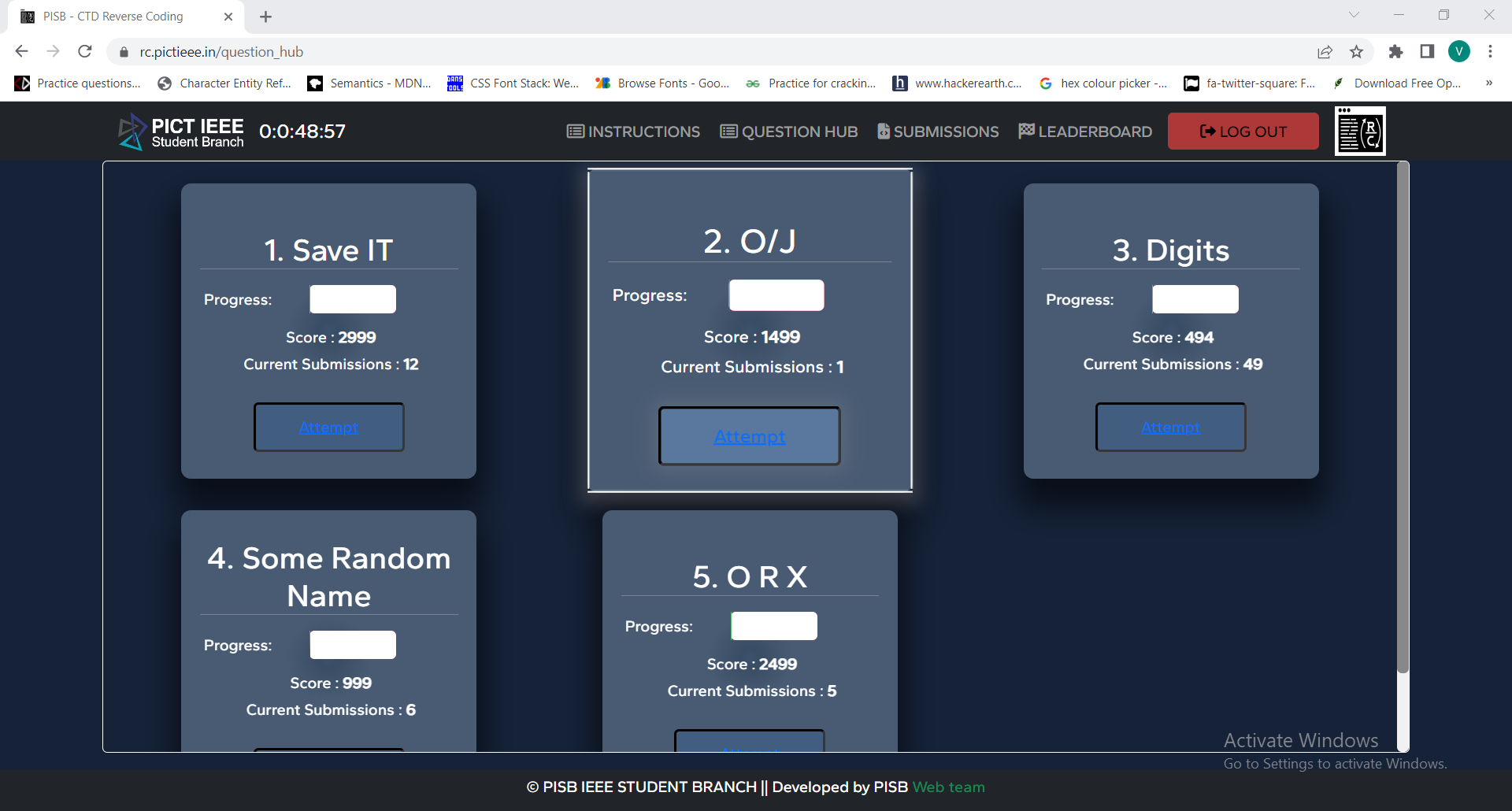Image resolution: width=1512 pixels, height=811 pixels.
Task: Open the CSS Font Stack bookmark
Action: coord(513,83)
